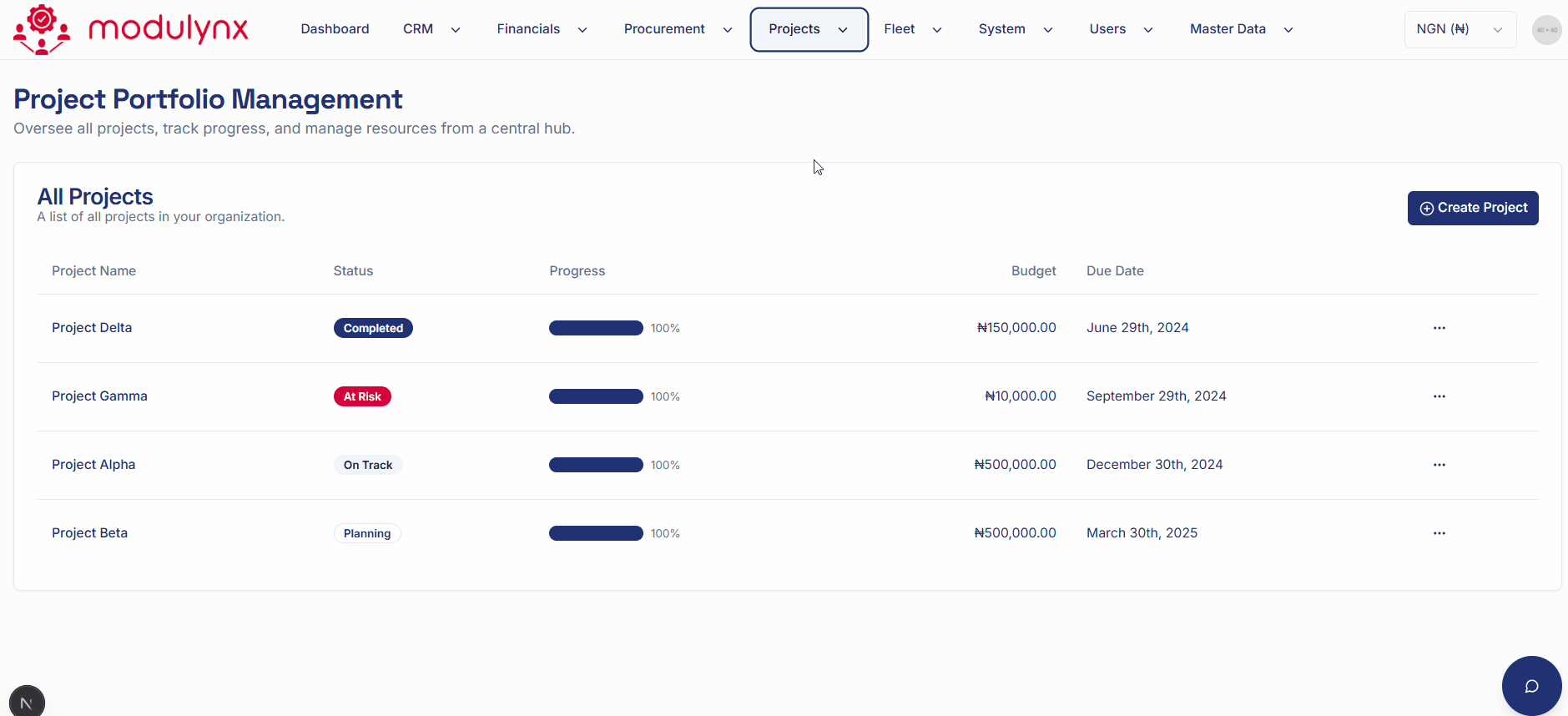The image size is (1568, 716).
Task: Expand the Procurement menu
Action: tap(678, 29)
